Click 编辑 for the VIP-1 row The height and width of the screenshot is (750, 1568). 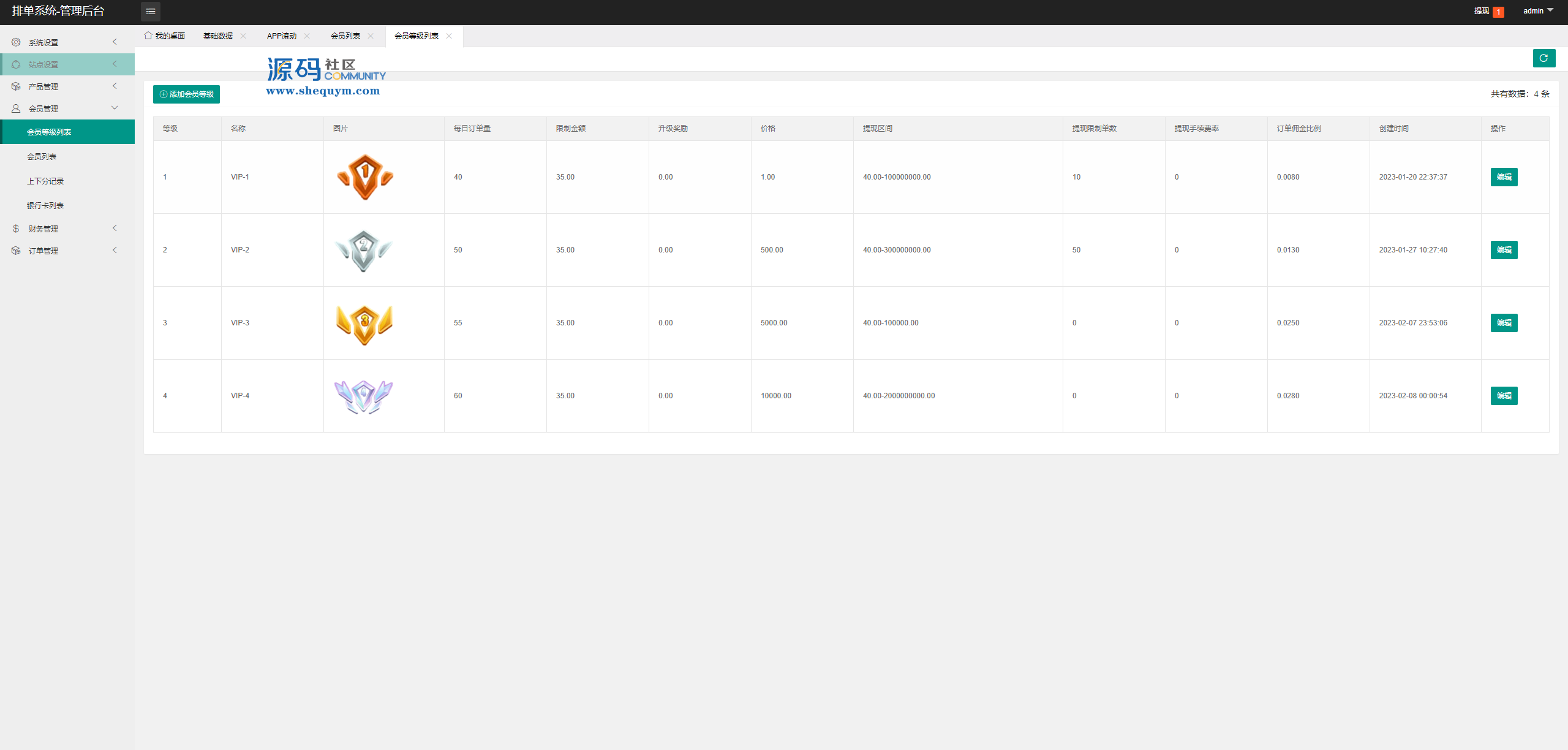[x=1504, y=177]
